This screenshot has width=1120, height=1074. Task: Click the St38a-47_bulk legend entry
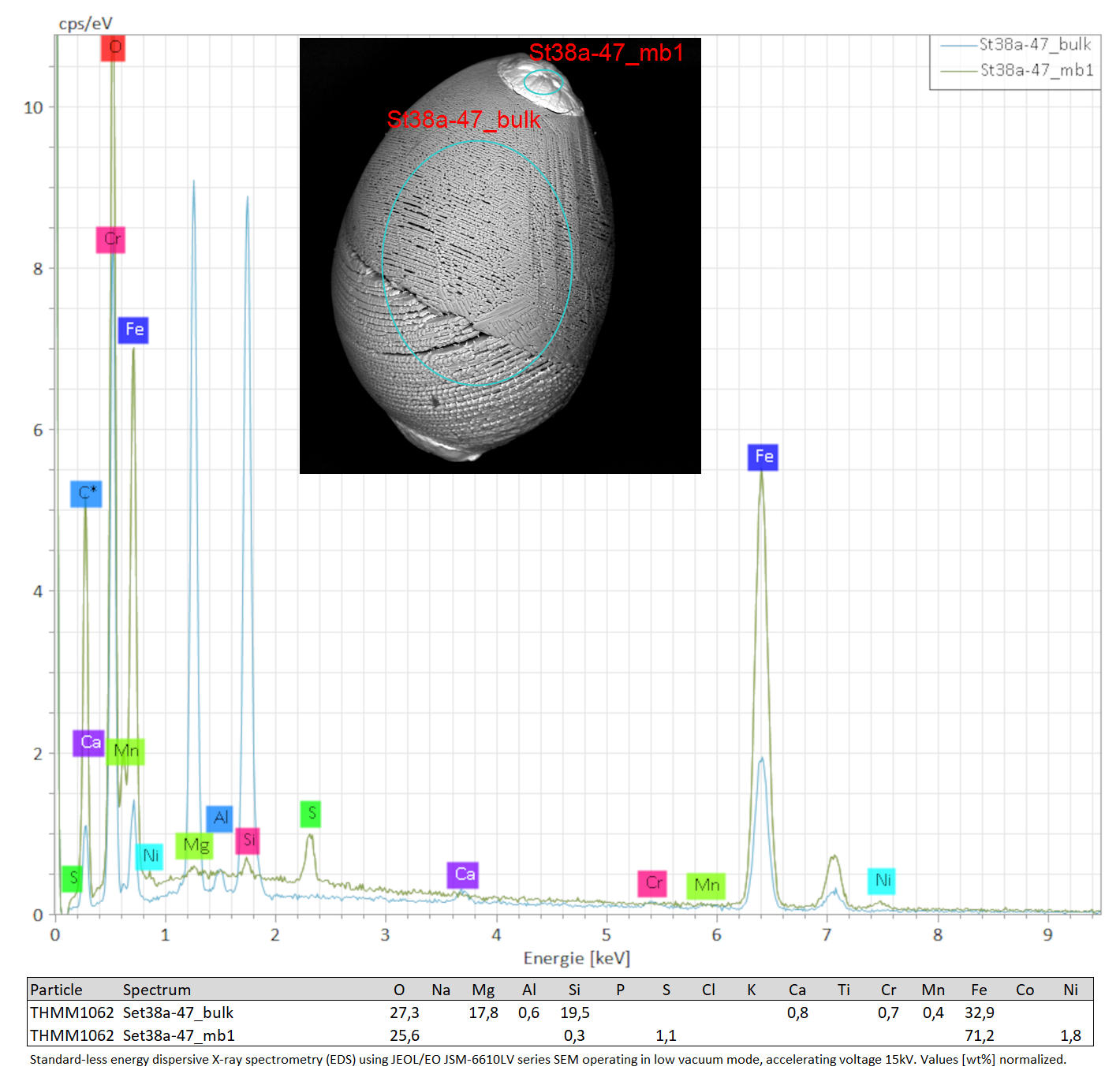pos(1016,45)
